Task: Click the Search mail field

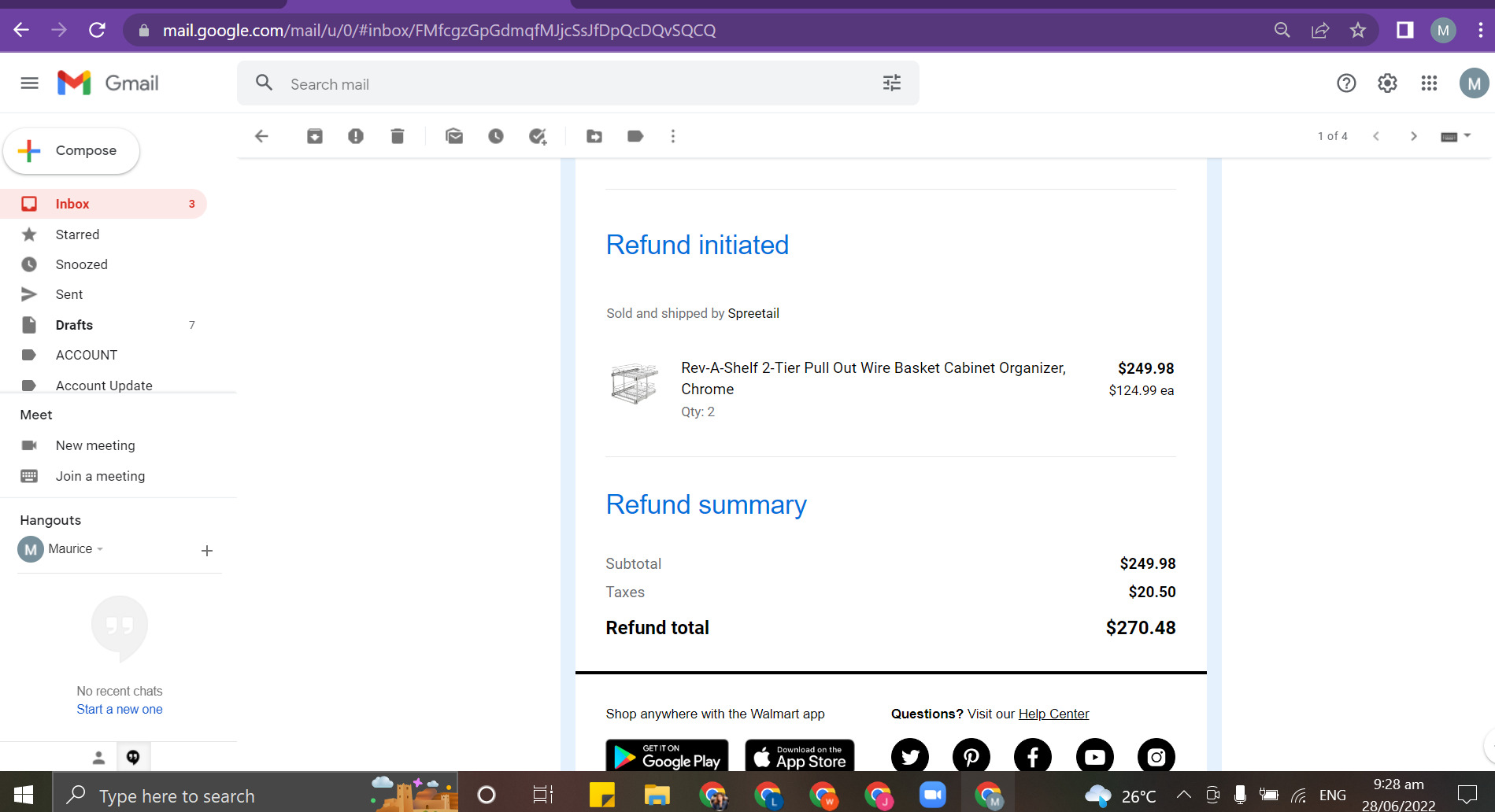Action: [x=578, y=83]
